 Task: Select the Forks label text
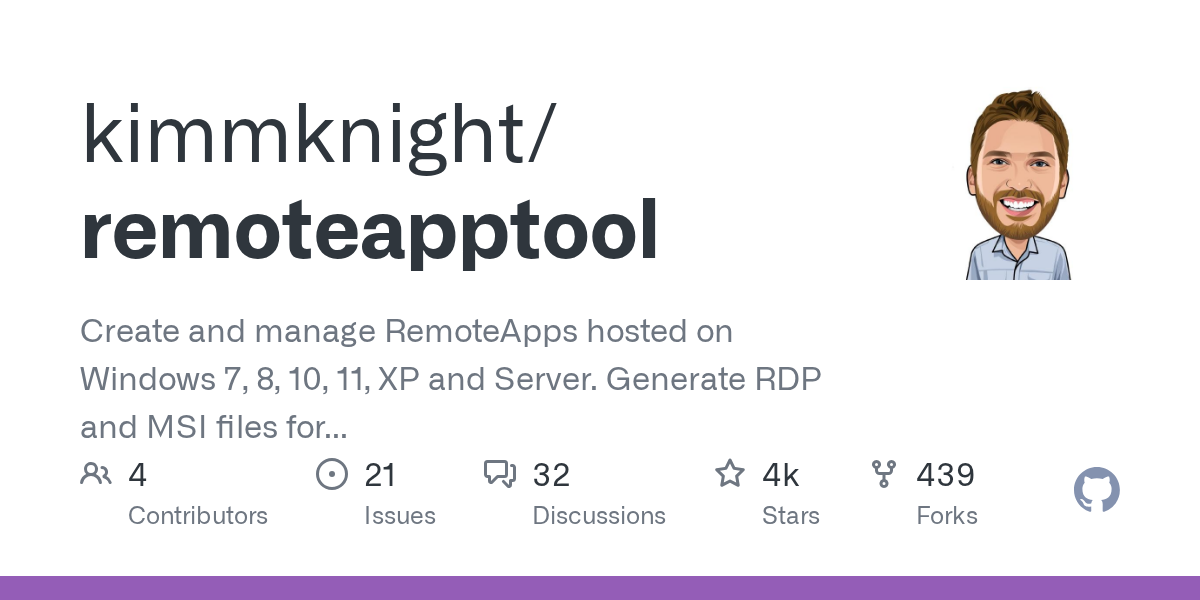coord(947,516)
